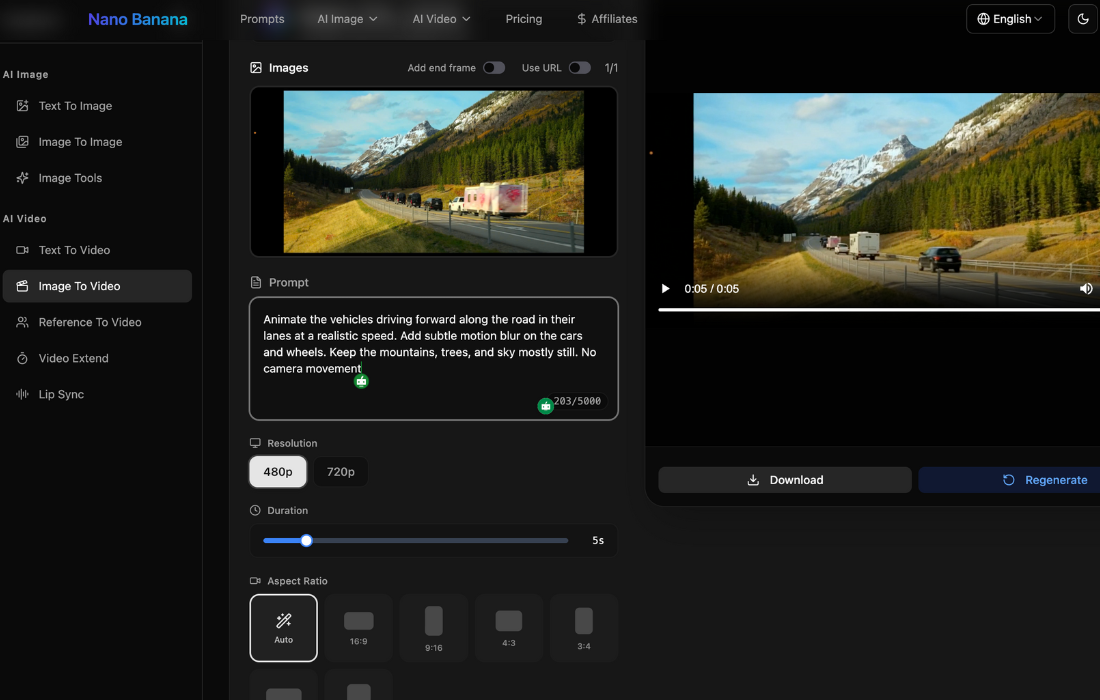Select the 9:16 aspect ratio icon
Screen dimensions: 1100x700
433,627
